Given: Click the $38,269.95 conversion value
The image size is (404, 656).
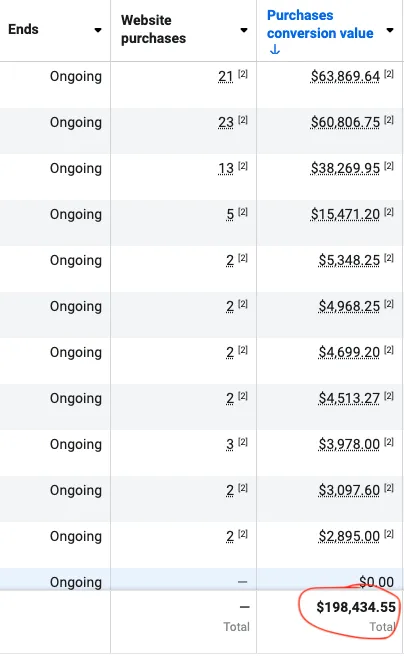Looking at the screenshot, I should (345, 169).
